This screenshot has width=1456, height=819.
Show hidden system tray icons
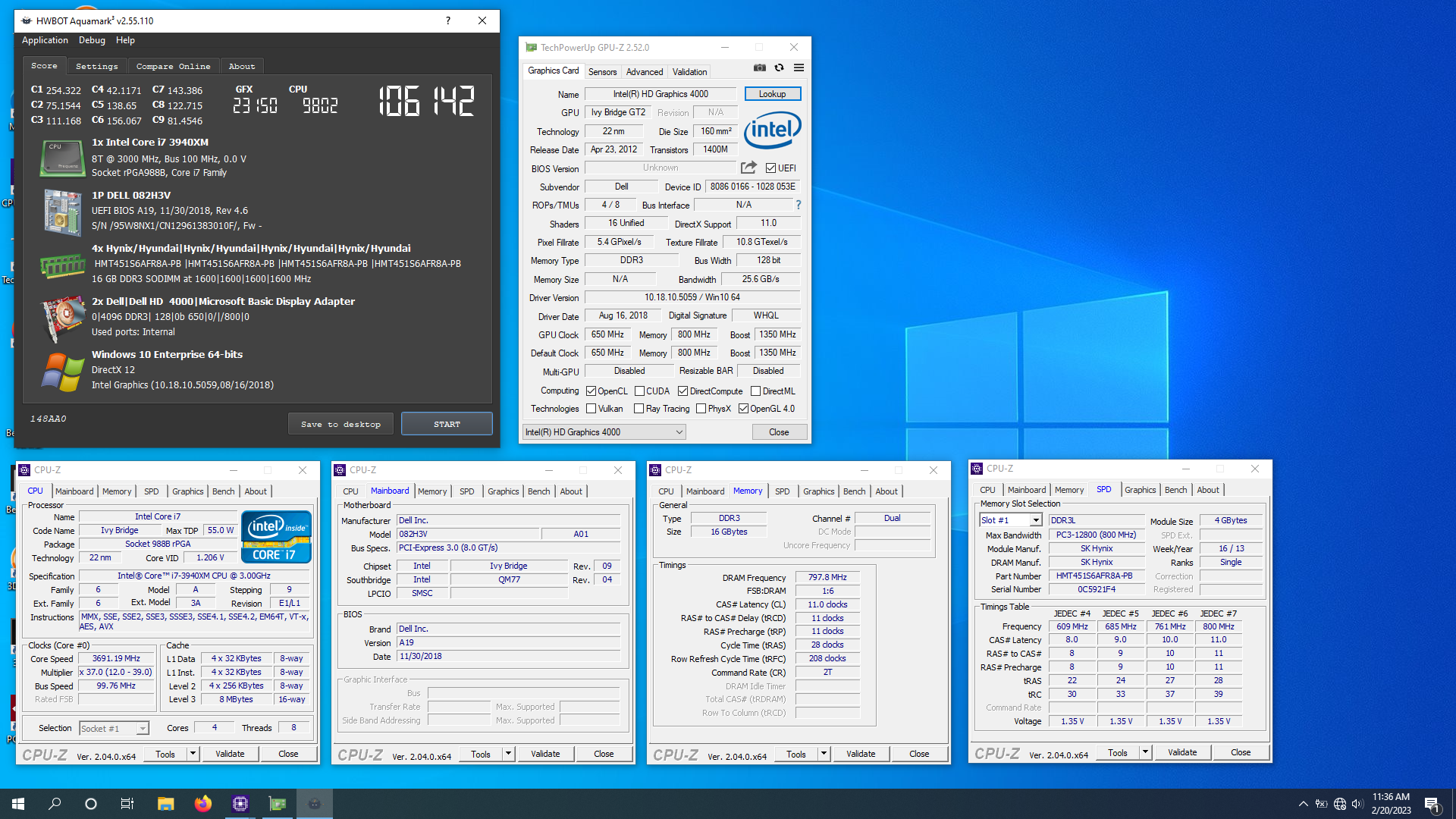click(x=1303, y=804)
